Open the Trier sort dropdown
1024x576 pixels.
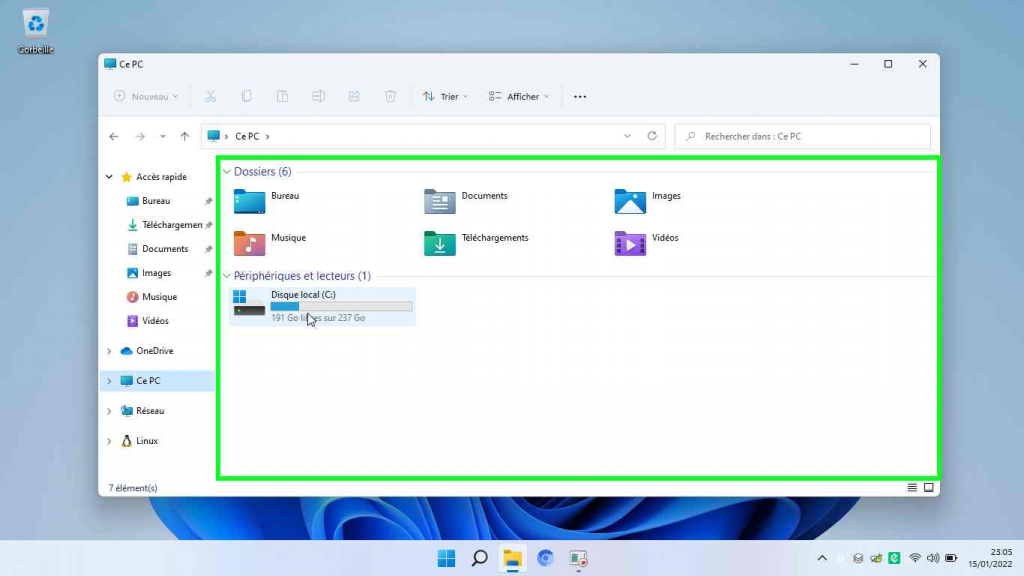(x=445, y=96)
